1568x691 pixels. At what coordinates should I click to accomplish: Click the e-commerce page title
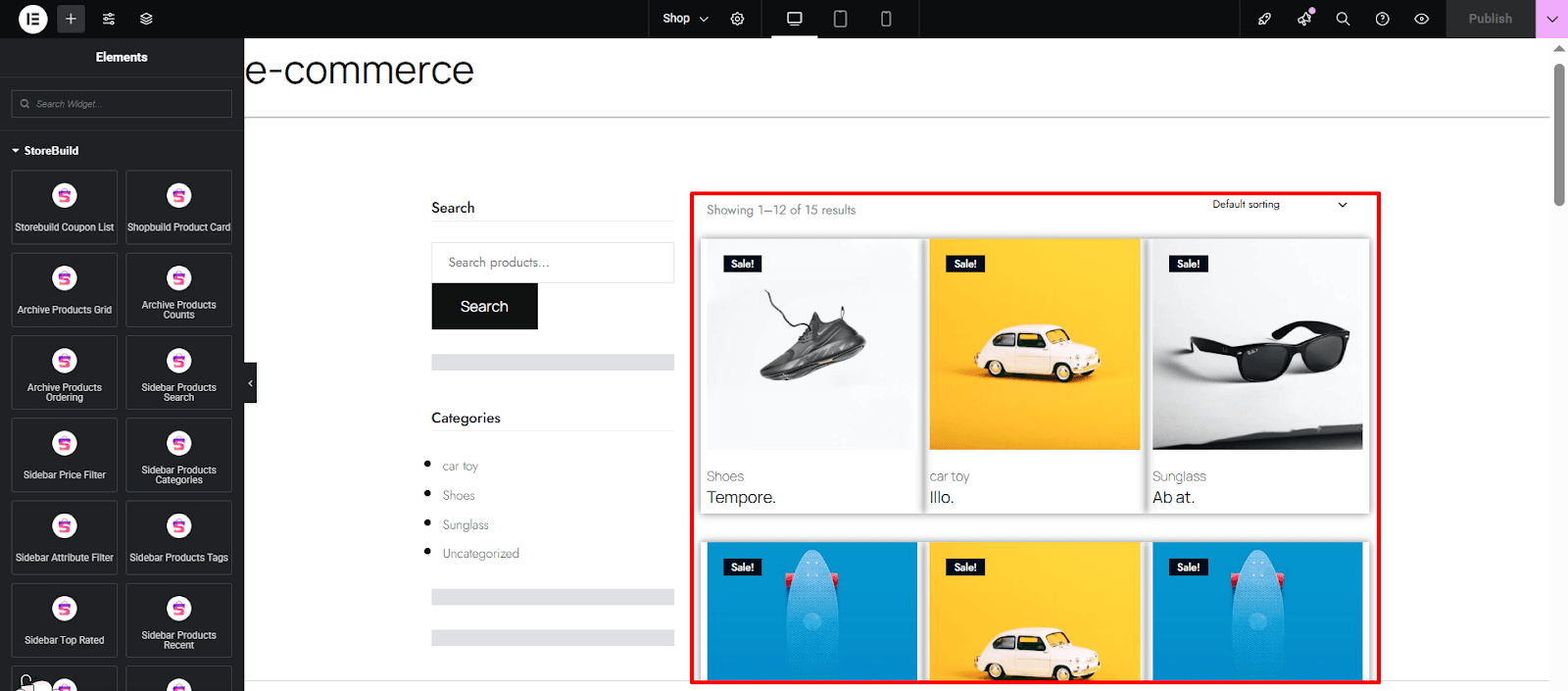point(360,71)
